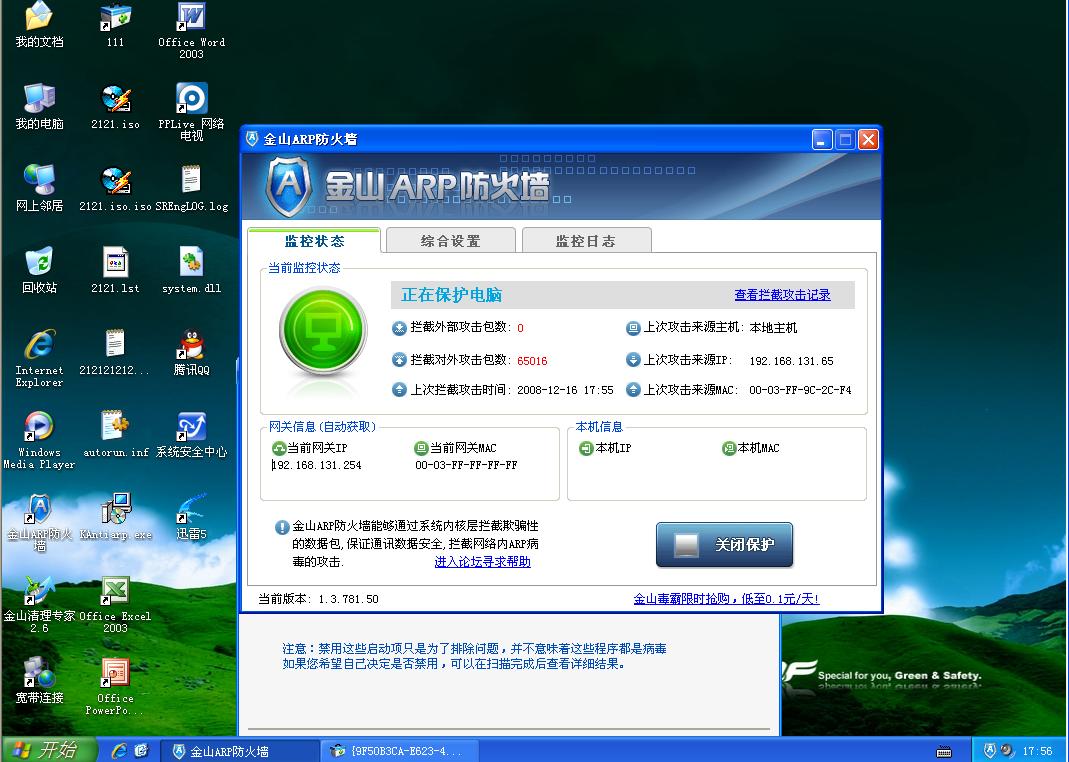This screenshot has width=1069, height=762.
Task: Click the attack source IP 192.168.131.65
Action: [791, 361]
